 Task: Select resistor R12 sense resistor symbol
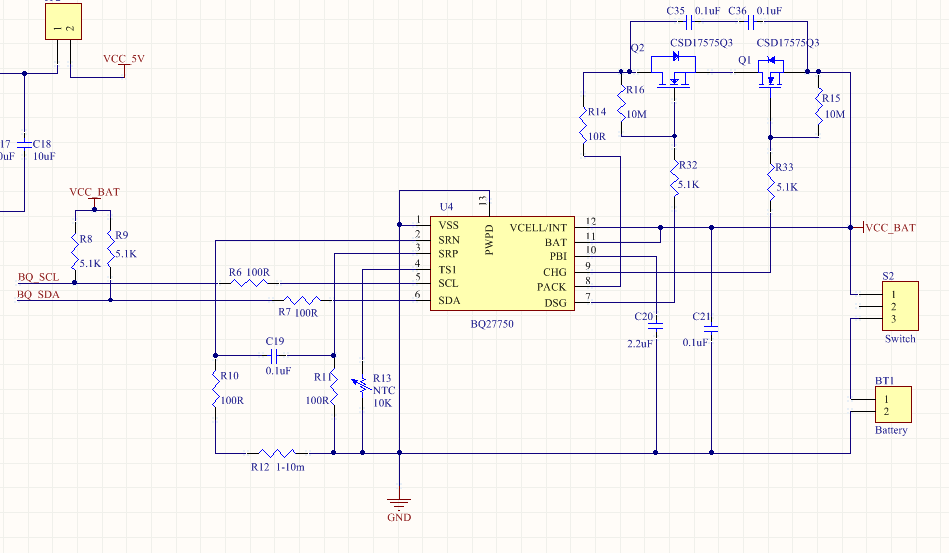point(277,453)
